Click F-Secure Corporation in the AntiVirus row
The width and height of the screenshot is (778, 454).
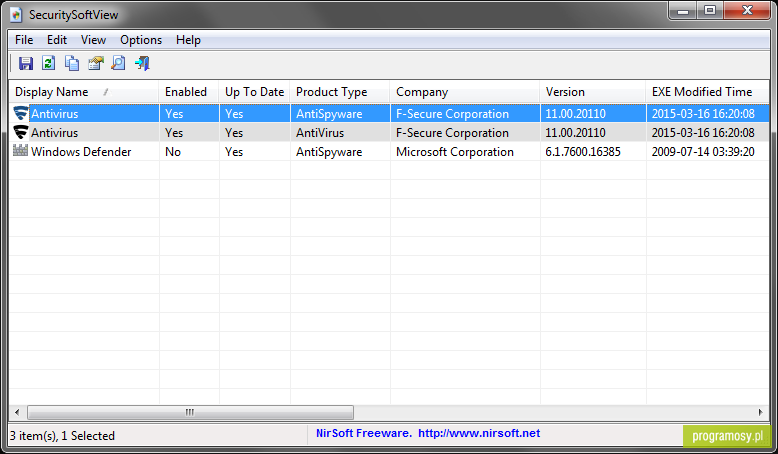(x=452, y=133)
